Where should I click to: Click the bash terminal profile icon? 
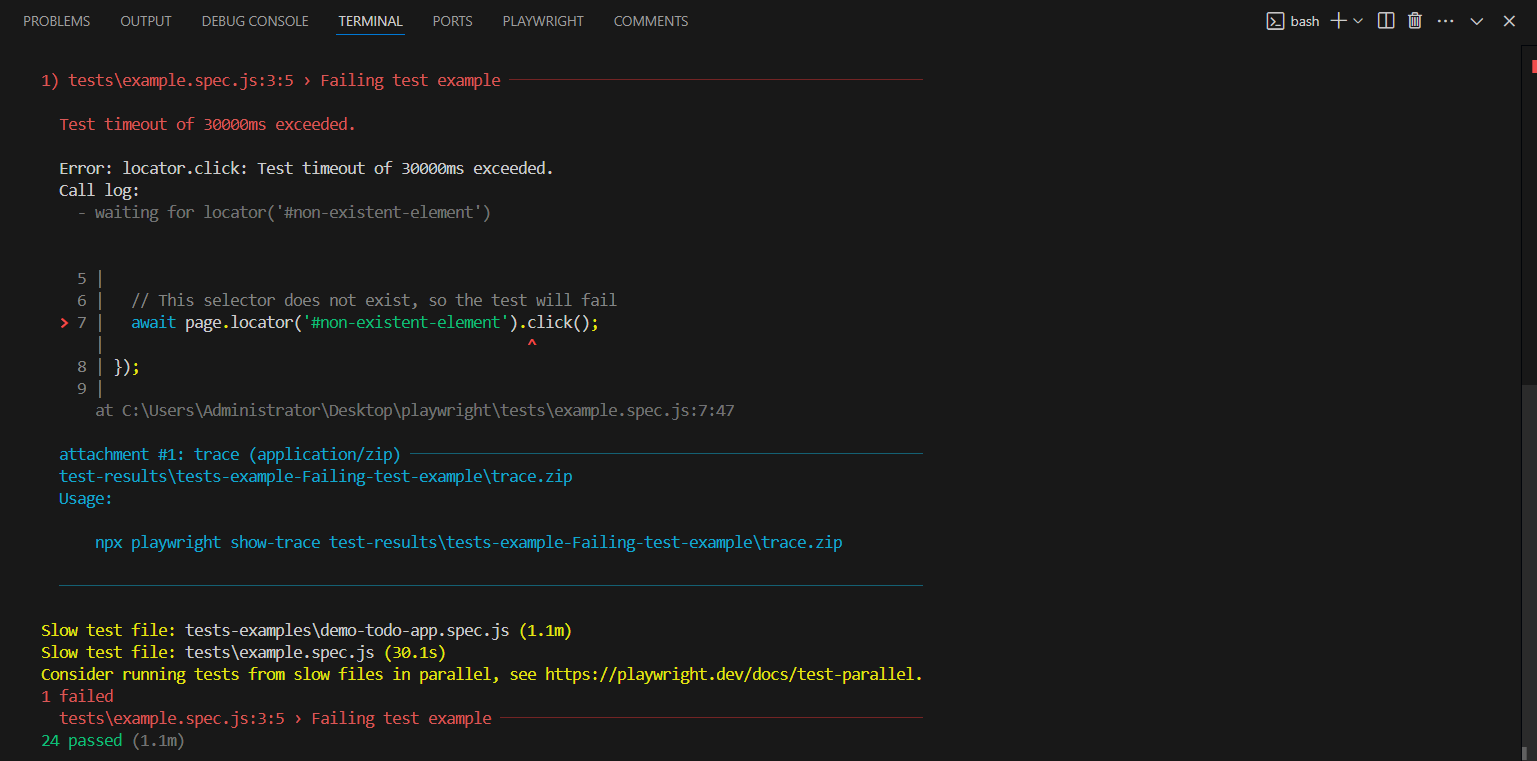(1275, 21)
